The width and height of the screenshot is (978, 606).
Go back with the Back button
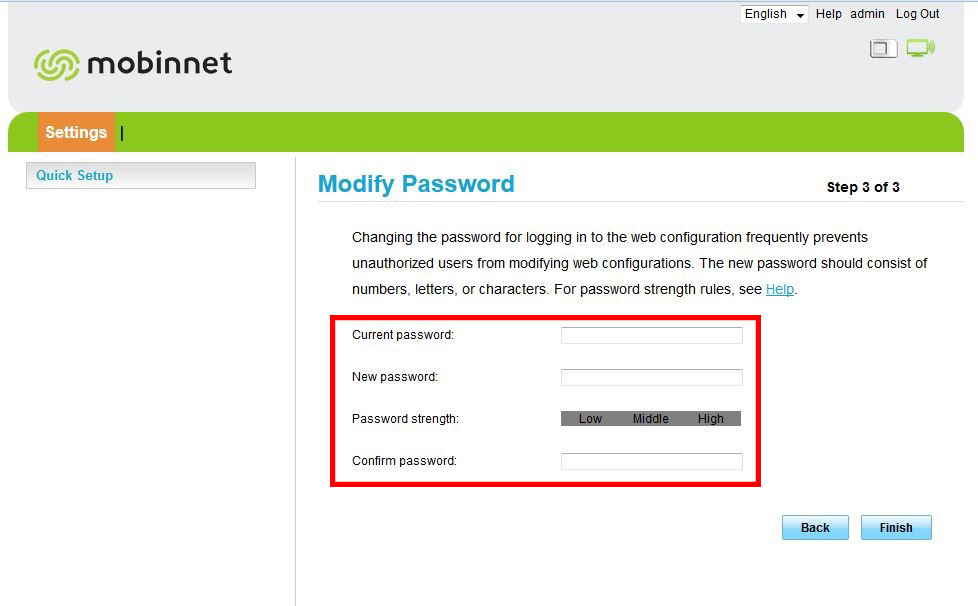tap(815, 528)
